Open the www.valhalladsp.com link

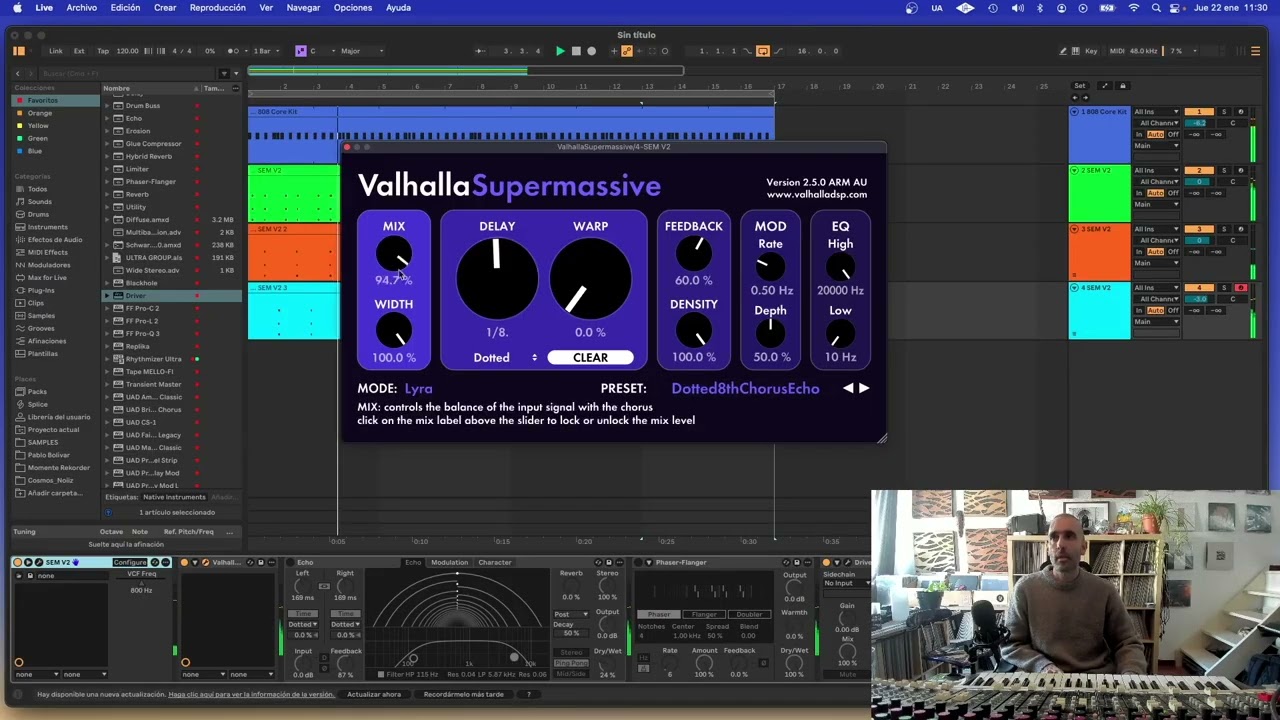tap(817, 195)
